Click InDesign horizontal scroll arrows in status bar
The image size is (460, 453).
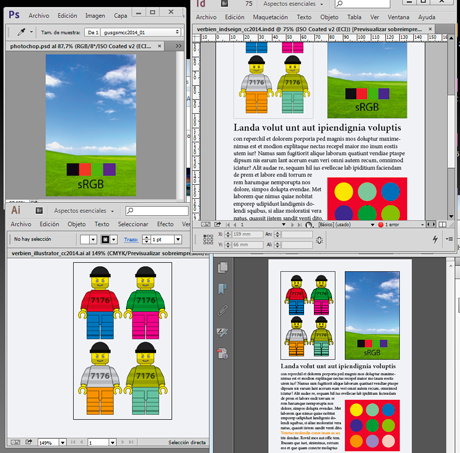431,225
